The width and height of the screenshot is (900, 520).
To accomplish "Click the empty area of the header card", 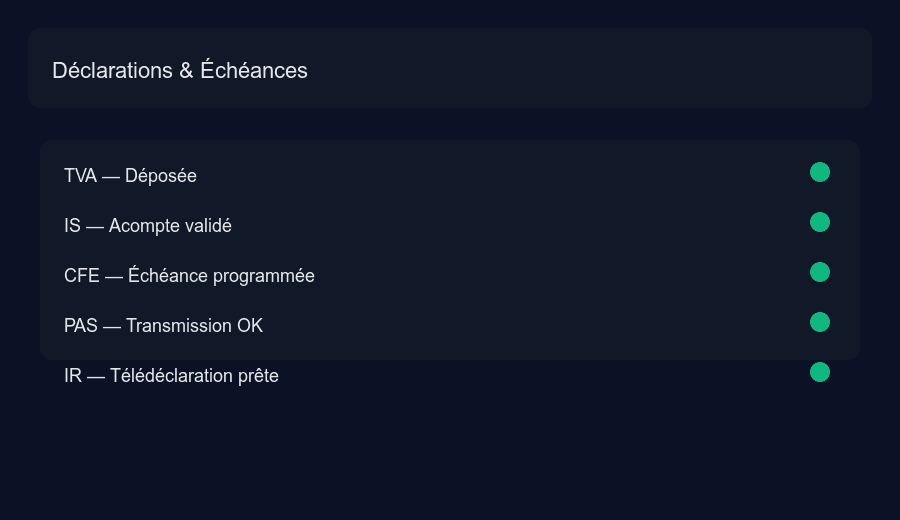I will tap(600, 68).
